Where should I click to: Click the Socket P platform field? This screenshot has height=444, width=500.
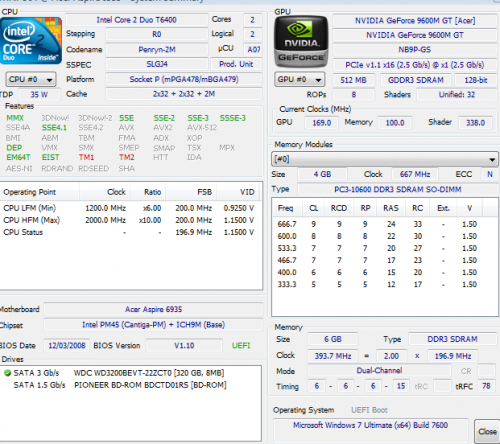[x=184, y=79]
